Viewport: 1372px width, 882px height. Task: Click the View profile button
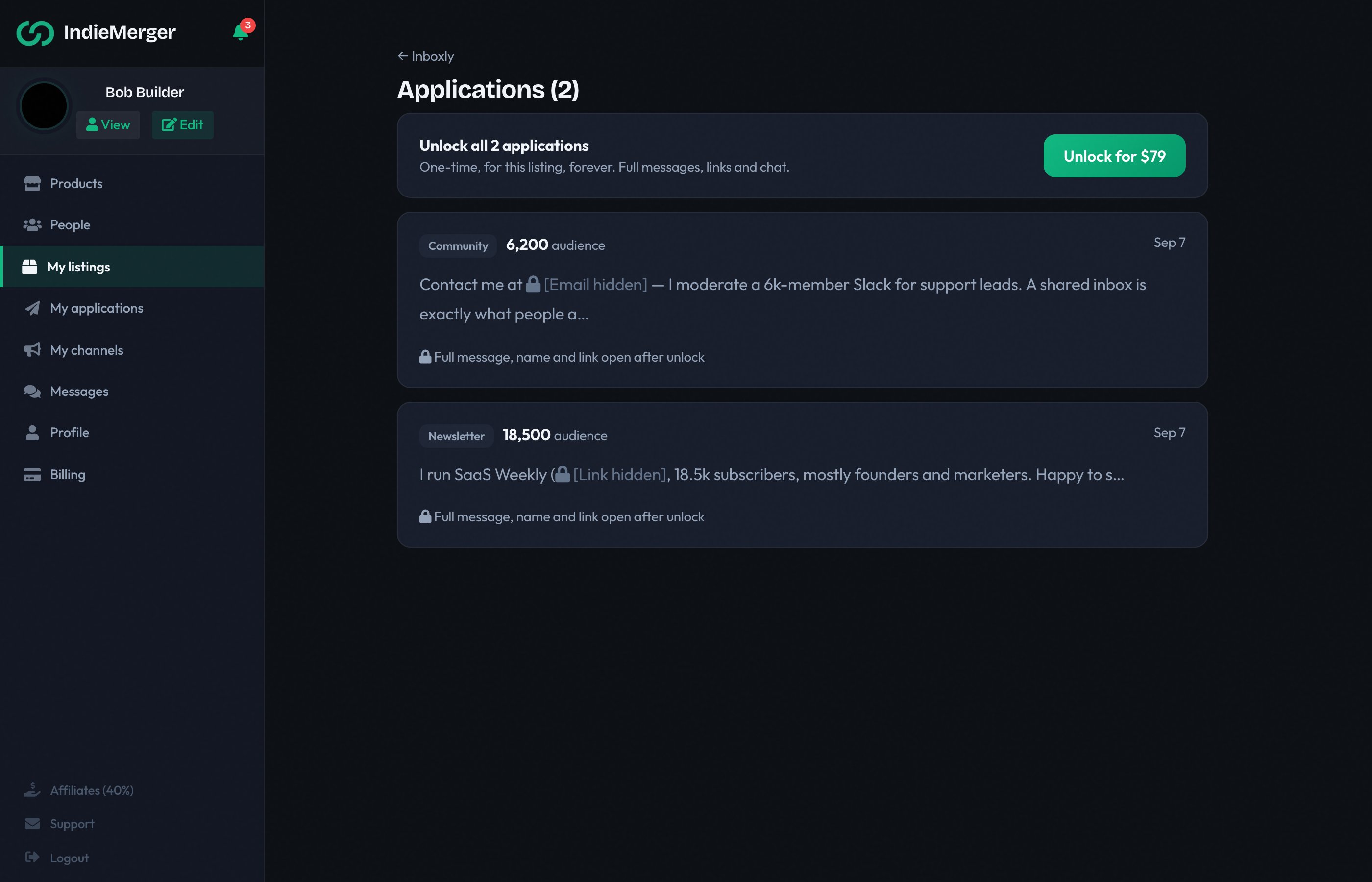tap(108, 125)
